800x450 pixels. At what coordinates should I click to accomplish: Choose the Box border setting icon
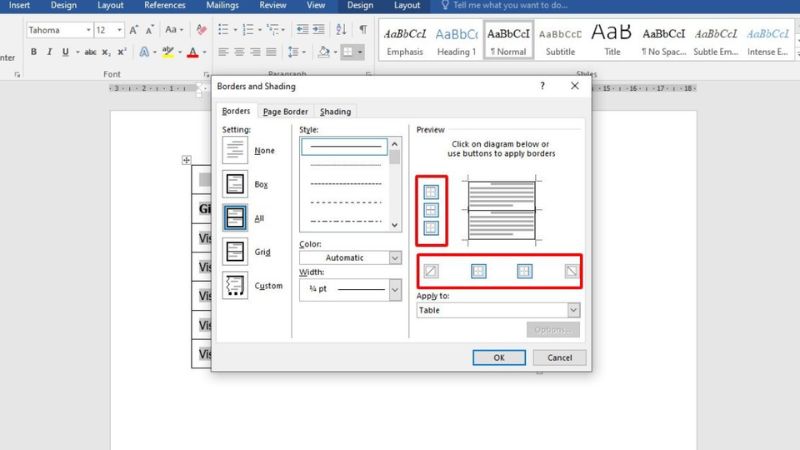[x=235, y=185]
